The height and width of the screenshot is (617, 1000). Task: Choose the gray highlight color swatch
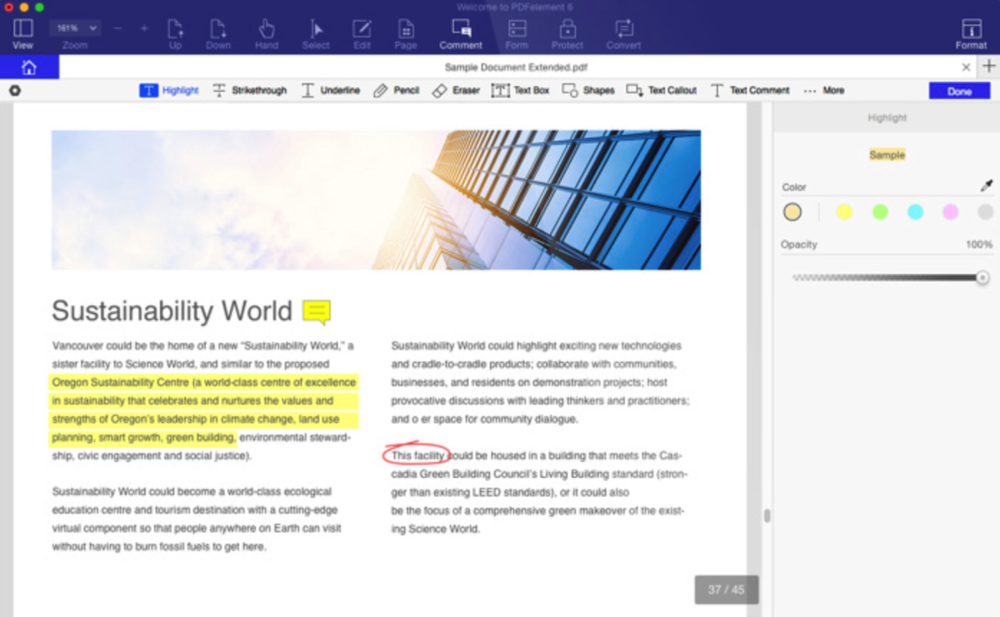pyautogui.click(x=985, y=212)
